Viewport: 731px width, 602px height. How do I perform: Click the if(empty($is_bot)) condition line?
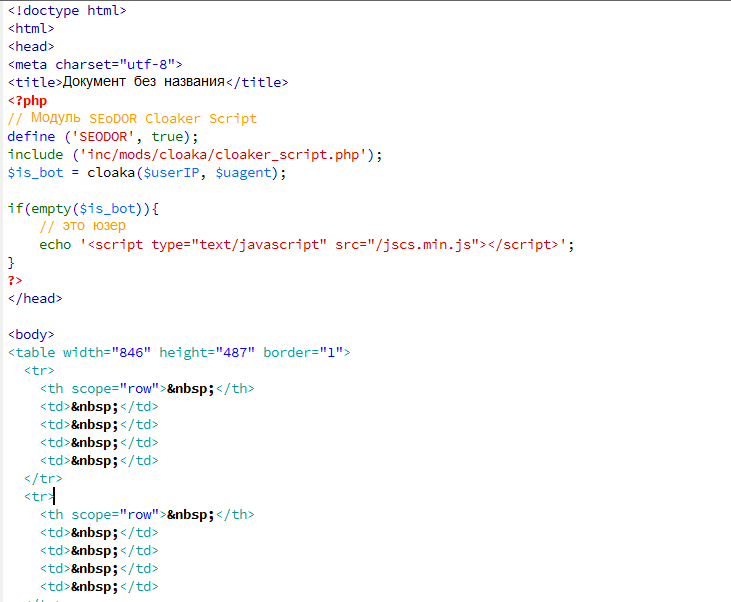[83, 209]
